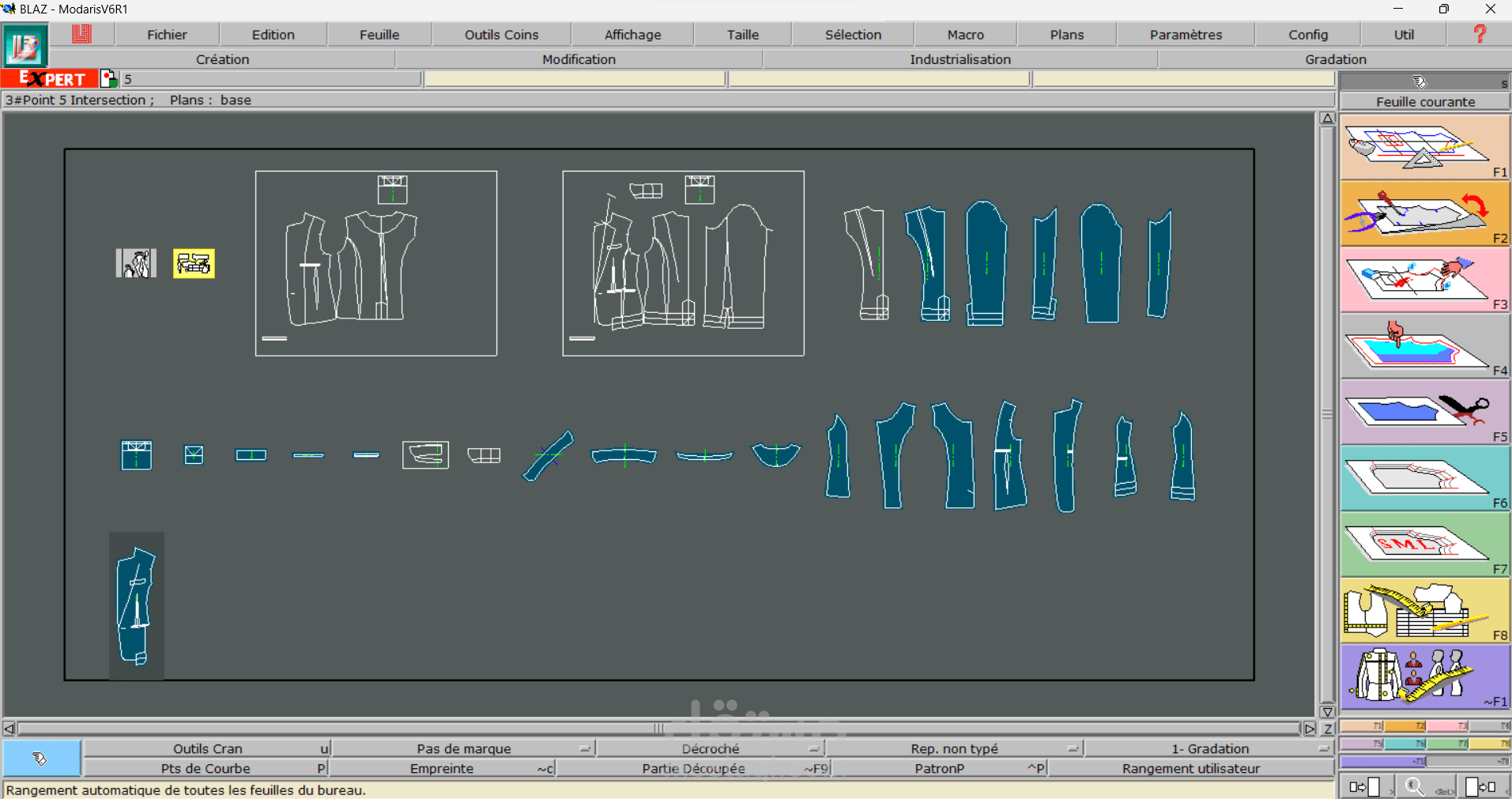Viewport: 1512px width, 799px height.
Task: Select the F4 finition toolbox icon
Action: 1424,346
